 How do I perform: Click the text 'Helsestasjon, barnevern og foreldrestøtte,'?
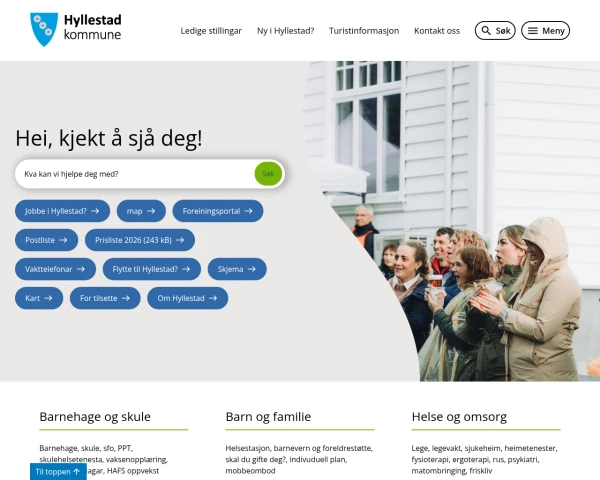(x=299, y=448)
